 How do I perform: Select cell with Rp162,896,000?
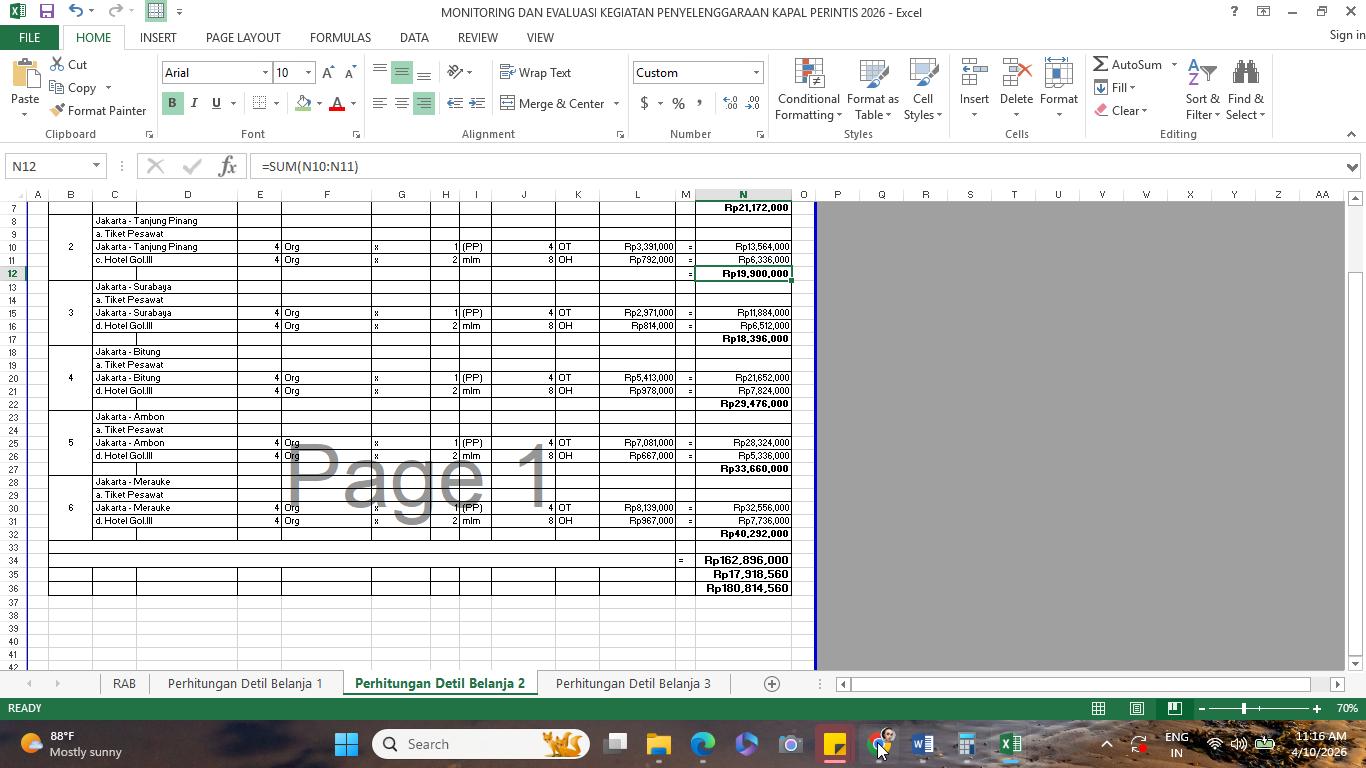[x=743, y=560]
